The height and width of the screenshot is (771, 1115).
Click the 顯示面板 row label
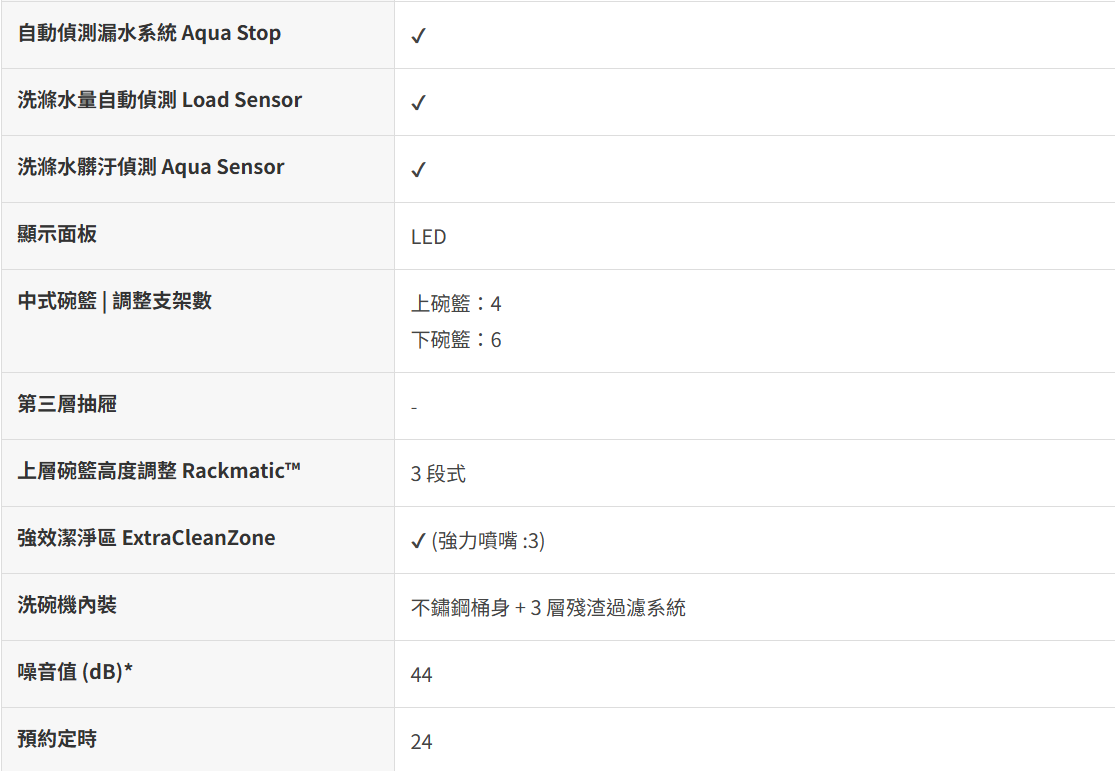[x=57, y=234]
